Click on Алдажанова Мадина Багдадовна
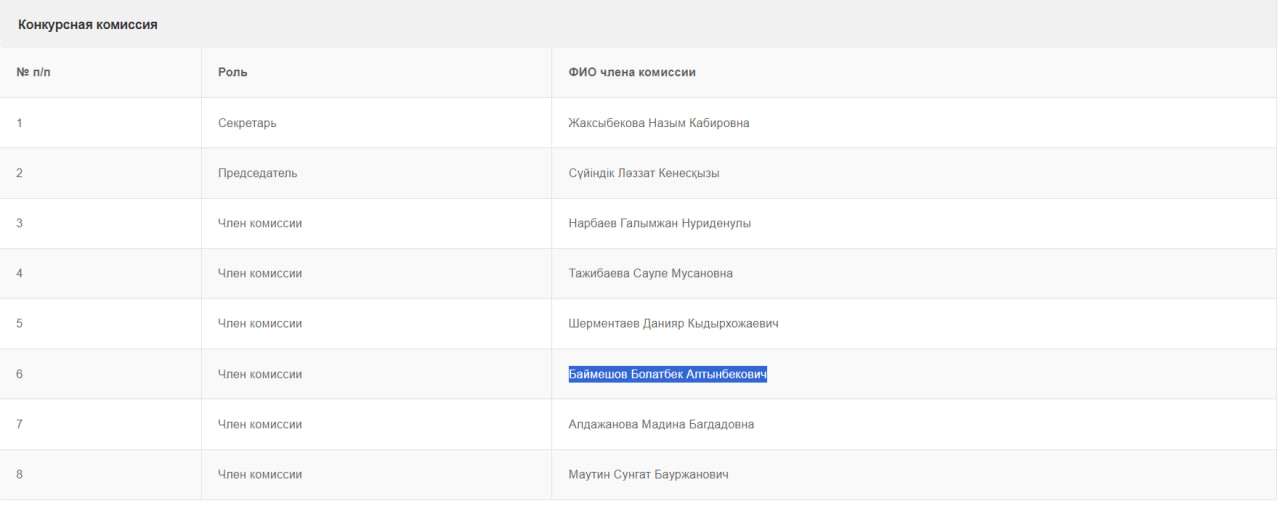Image resolution: width=1280 pixels, height=506 pixels. tap(661, 424)
